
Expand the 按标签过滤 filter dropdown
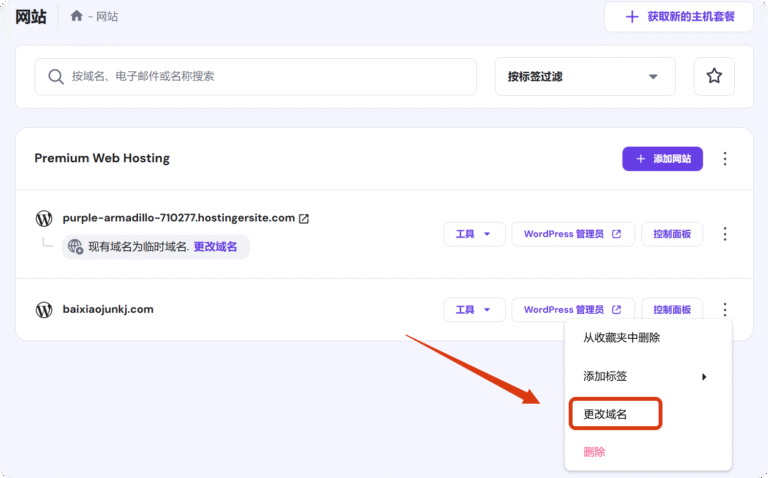click(585, 76)
